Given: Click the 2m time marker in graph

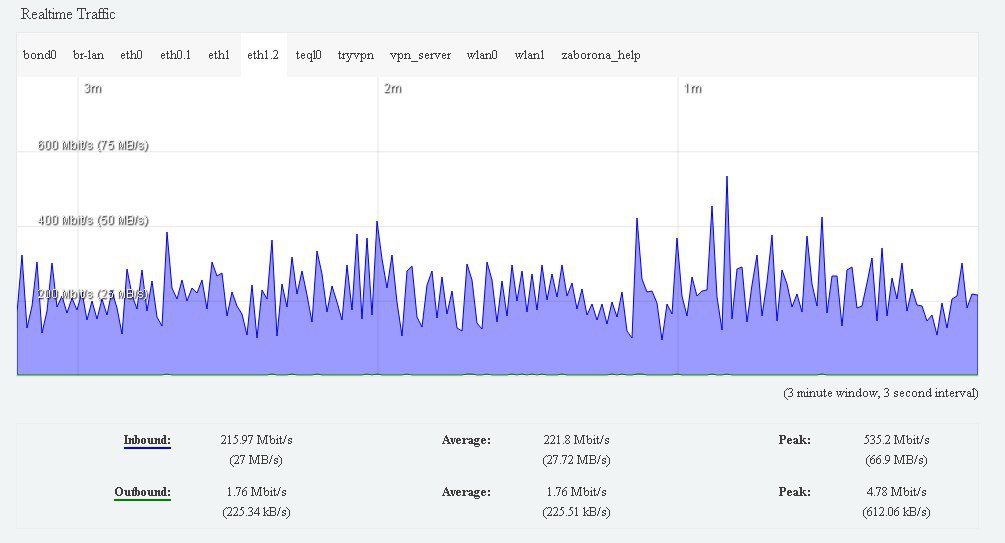Looking at the screenshot, I should pyautogui.click(x=393, y=88).
